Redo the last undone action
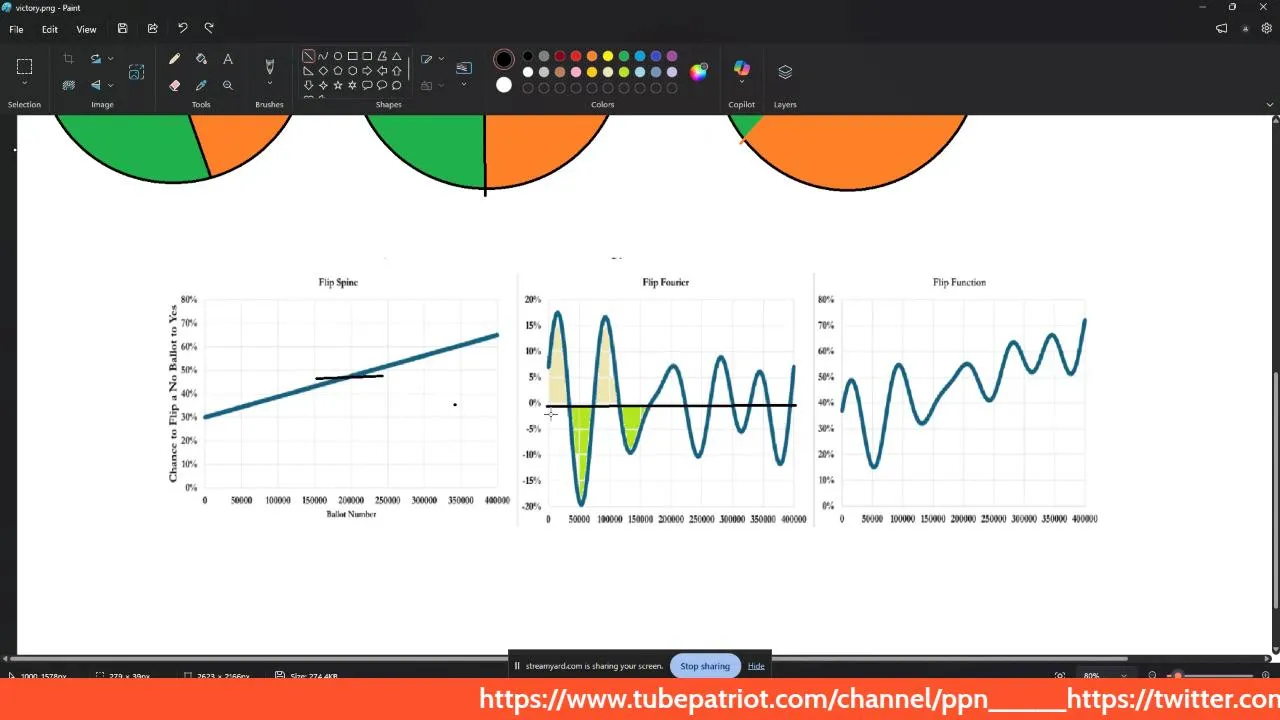Screen dimensions: 1280x720 (209, 29)
